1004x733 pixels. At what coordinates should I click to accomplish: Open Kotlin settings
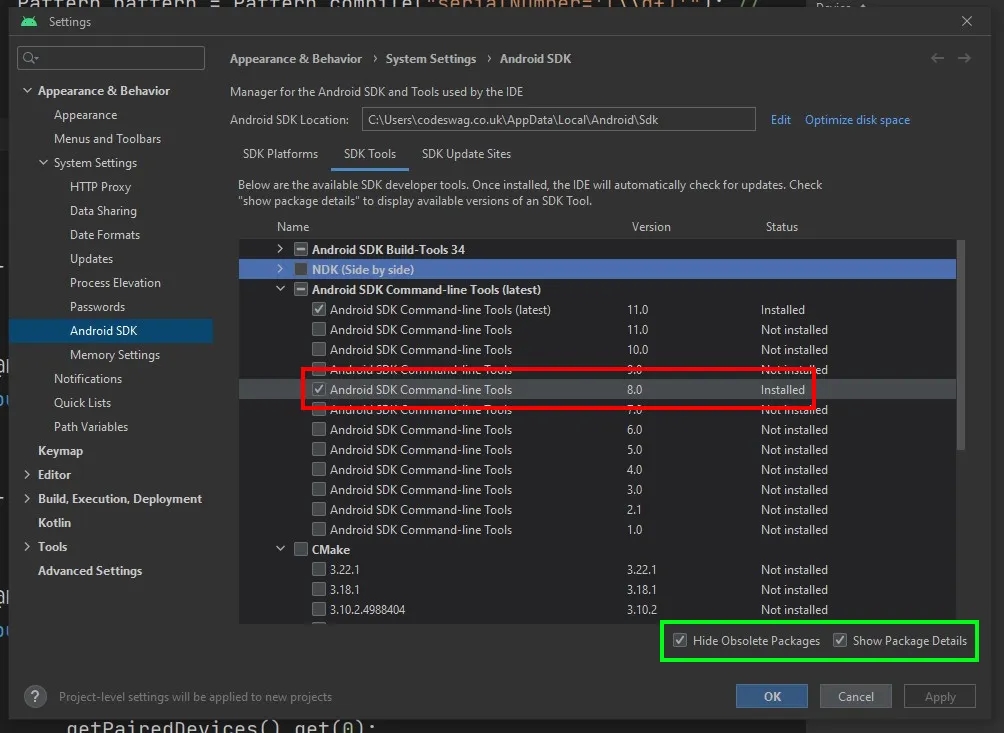click(x=54, y=522)
